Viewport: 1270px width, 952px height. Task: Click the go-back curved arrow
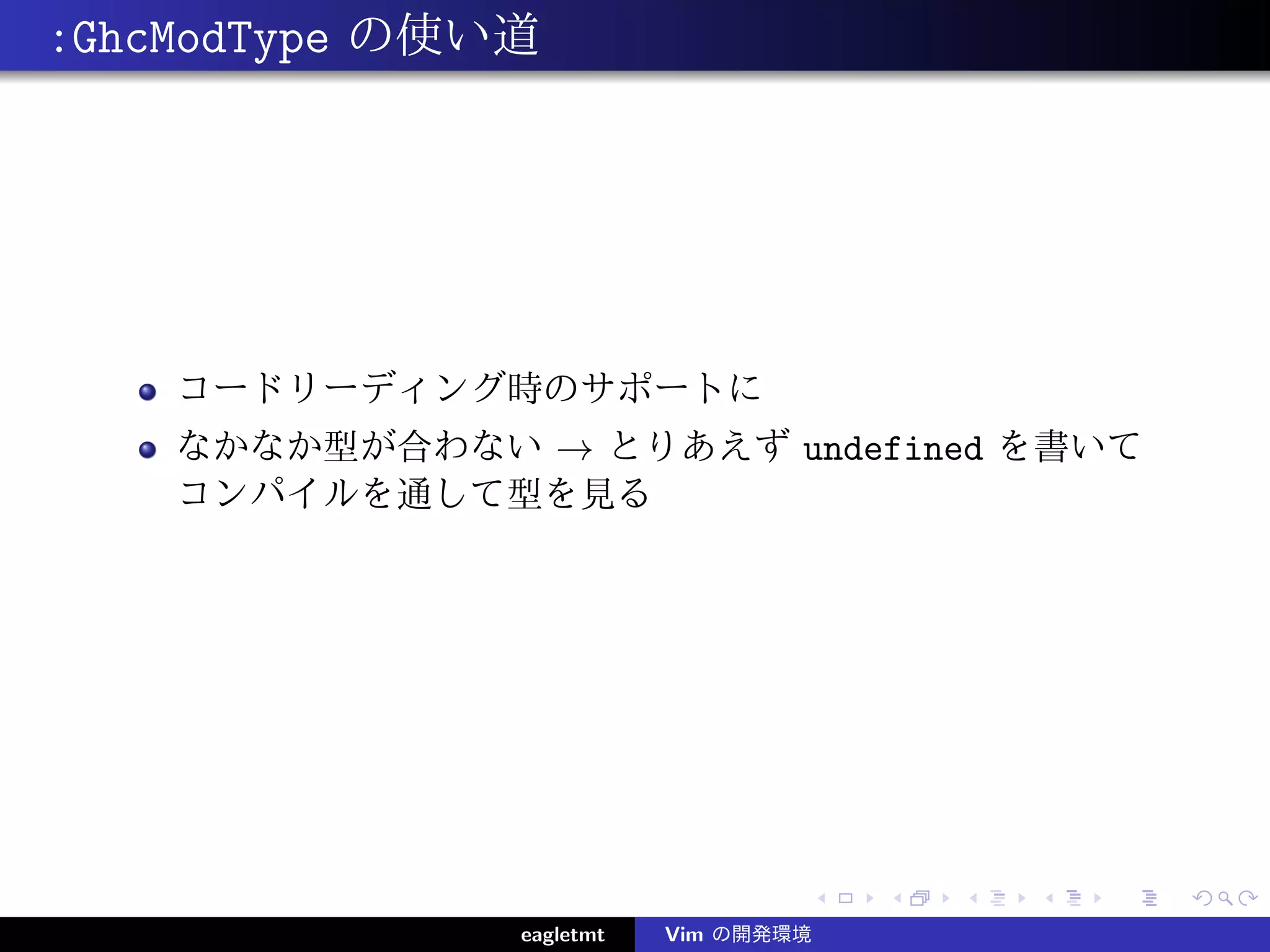(1202, 898)
